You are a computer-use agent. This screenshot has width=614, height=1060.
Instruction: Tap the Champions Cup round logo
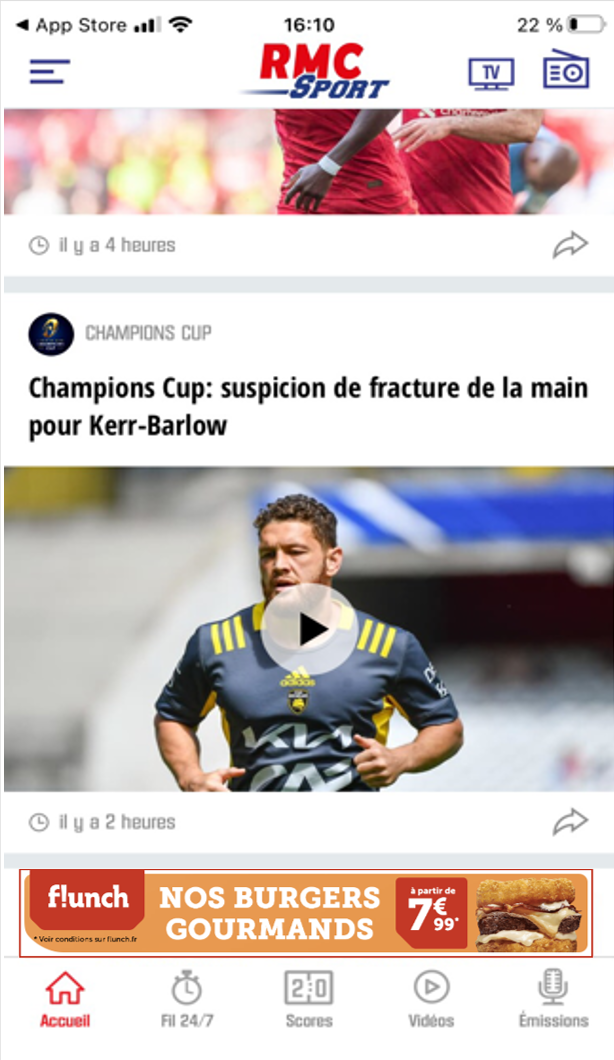pos(51,334)
